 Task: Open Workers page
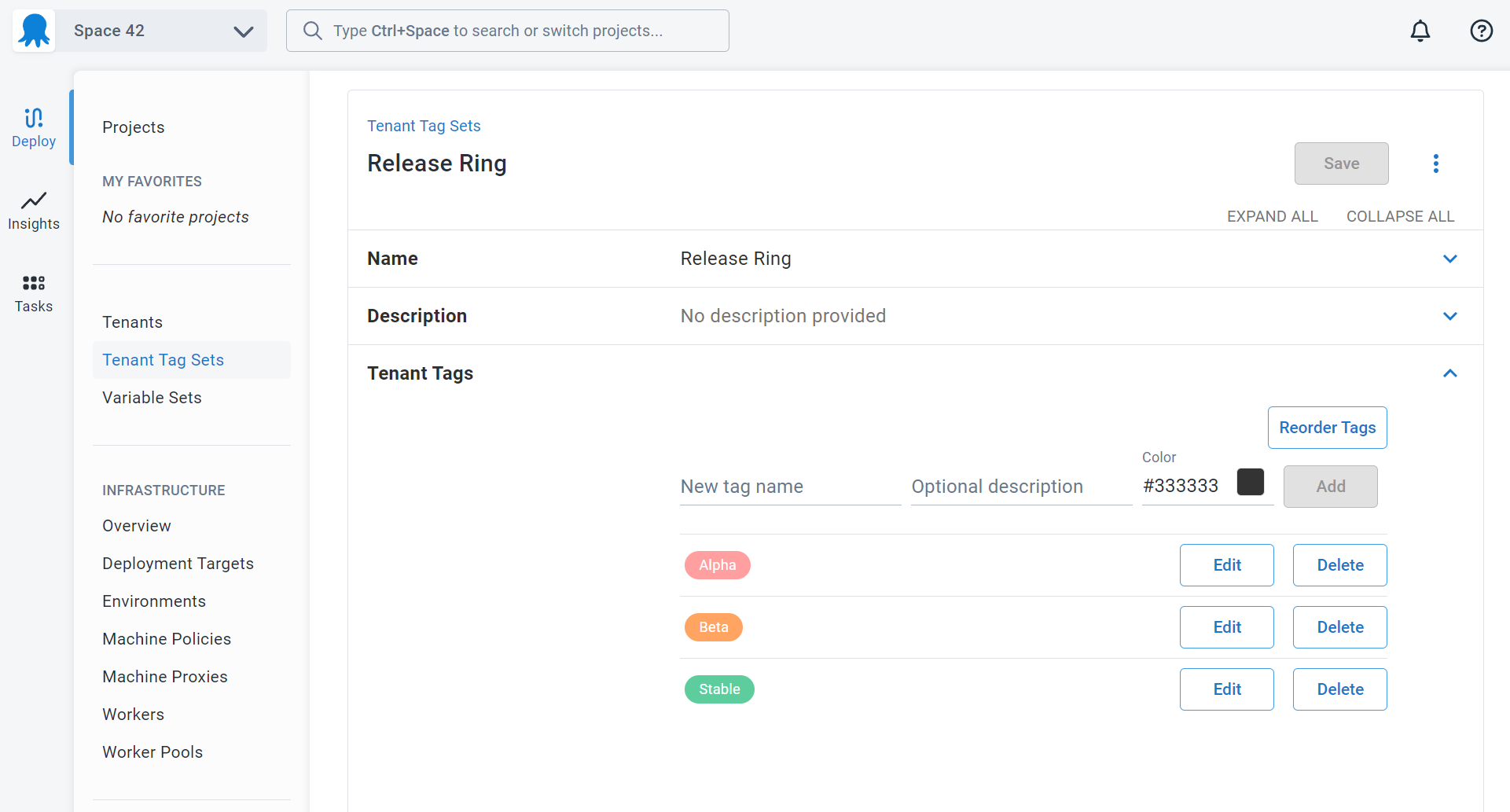click(134, 715)
